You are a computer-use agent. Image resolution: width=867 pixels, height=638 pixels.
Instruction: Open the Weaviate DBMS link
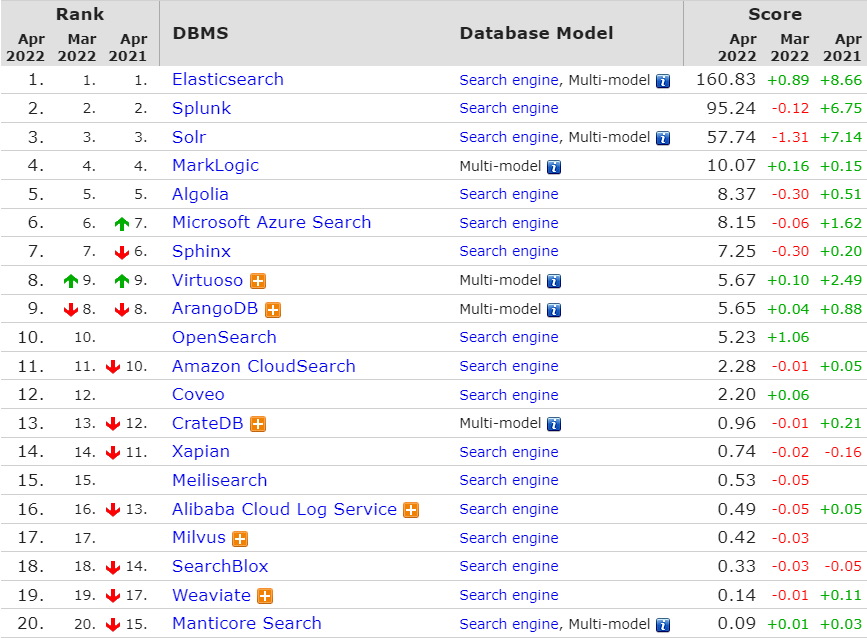coord(211,595)
